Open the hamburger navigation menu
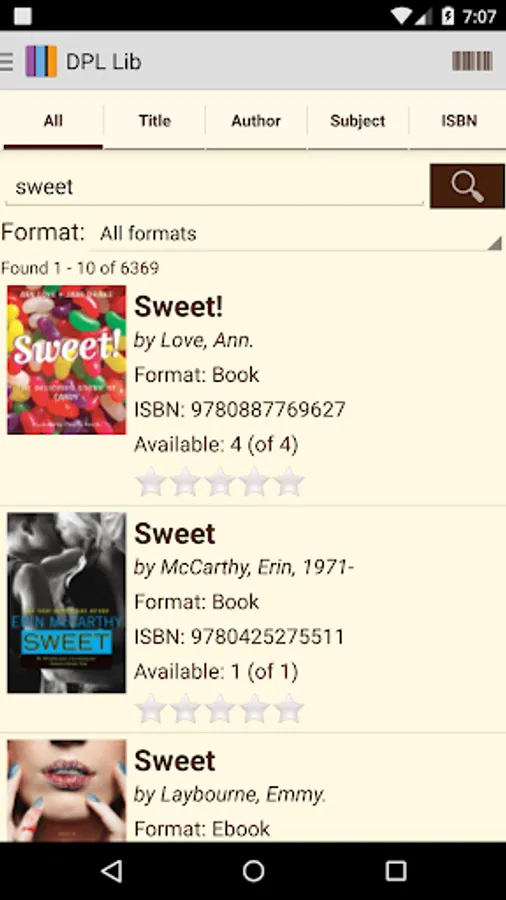Viewport: 506px width, 900px height. pos(6,61)
